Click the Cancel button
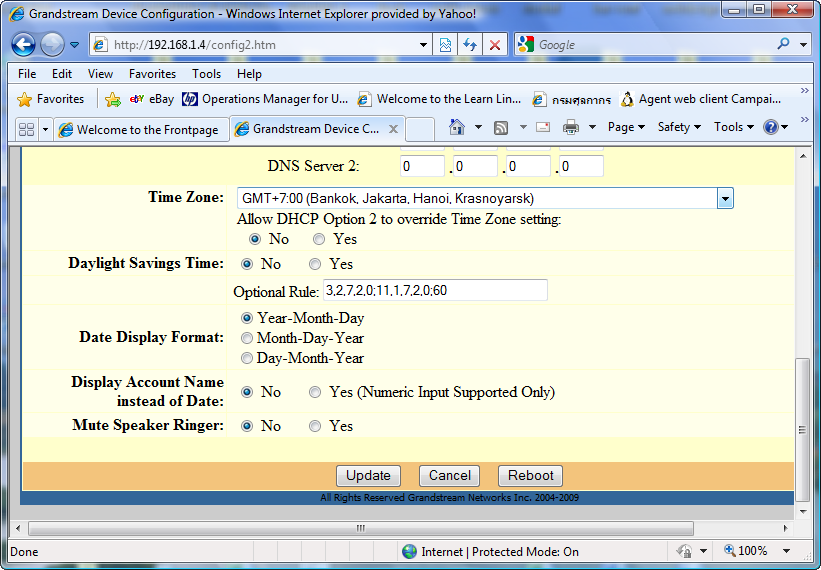This screenshot has height=570, width=821. [449, 476]
